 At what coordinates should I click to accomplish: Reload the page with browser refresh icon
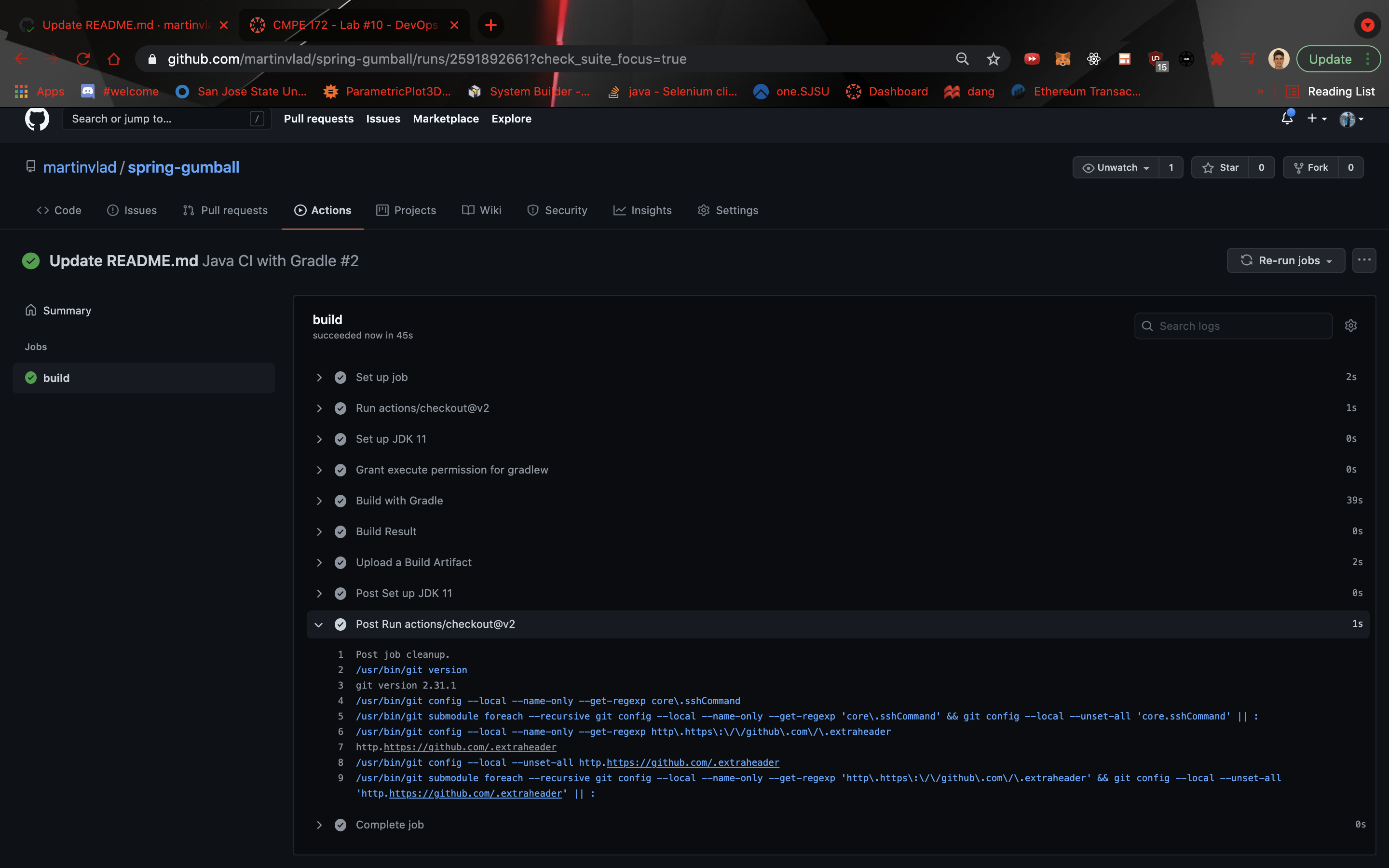pyautogui.click(x=83, y=59)
